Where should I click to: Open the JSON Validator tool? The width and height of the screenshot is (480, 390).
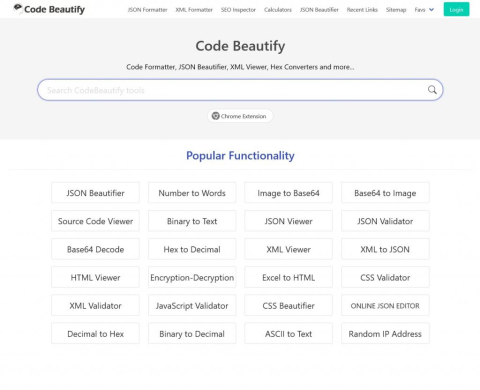click(385, 221)
